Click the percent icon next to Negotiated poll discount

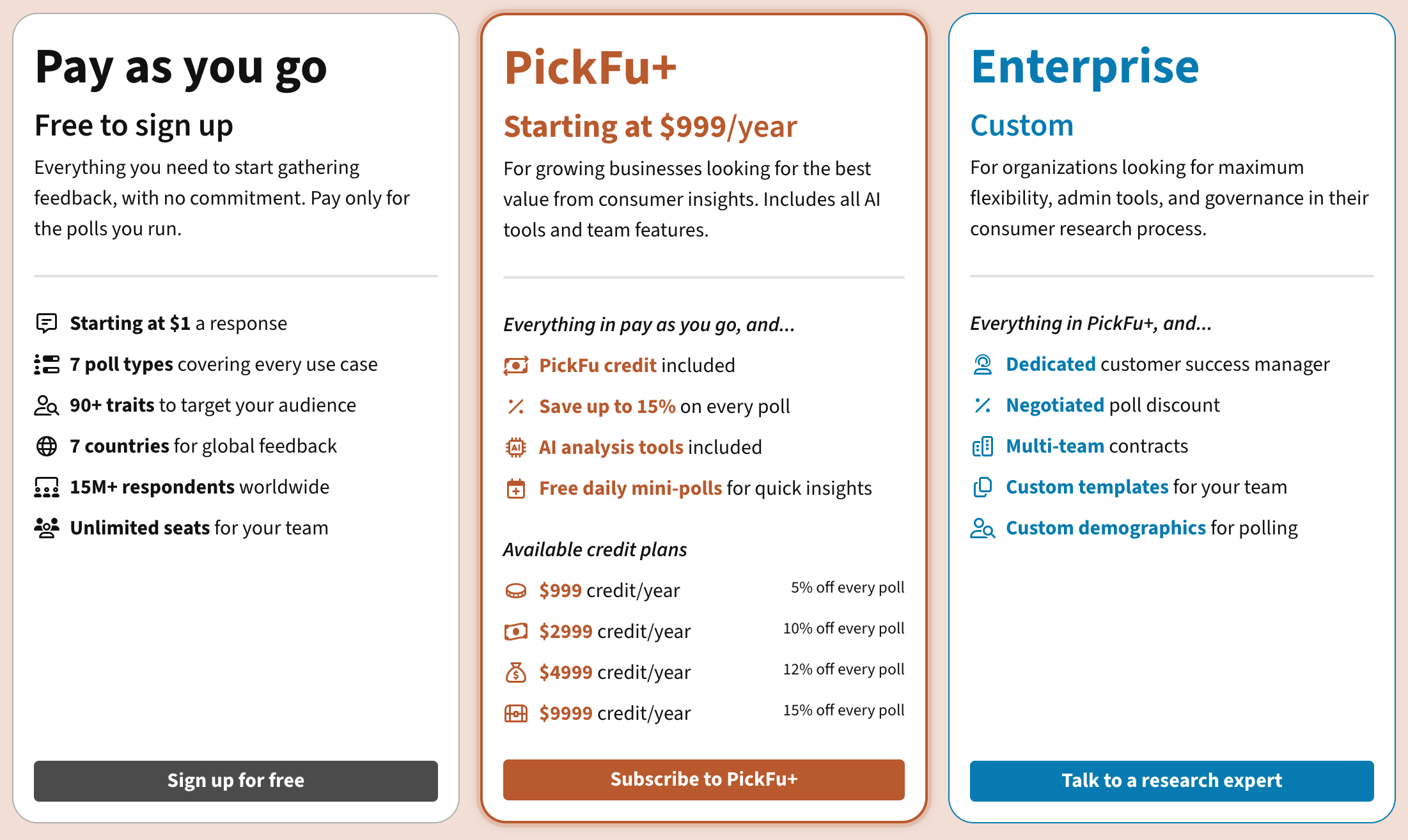click(x=983, y=405)
